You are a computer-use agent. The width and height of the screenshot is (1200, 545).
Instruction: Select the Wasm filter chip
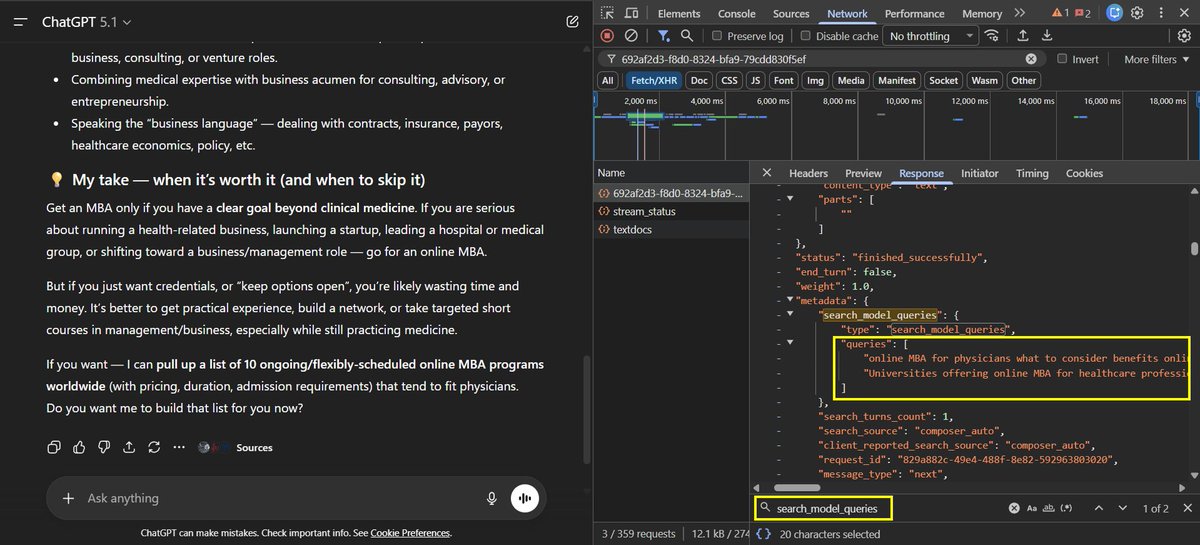click(x=984, y=80)
